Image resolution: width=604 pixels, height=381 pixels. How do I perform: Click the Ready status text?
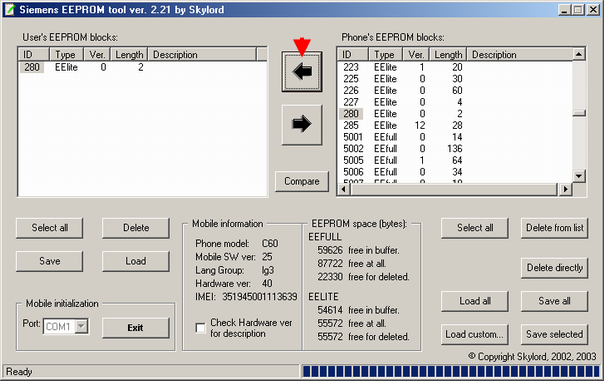coord(19,372)
